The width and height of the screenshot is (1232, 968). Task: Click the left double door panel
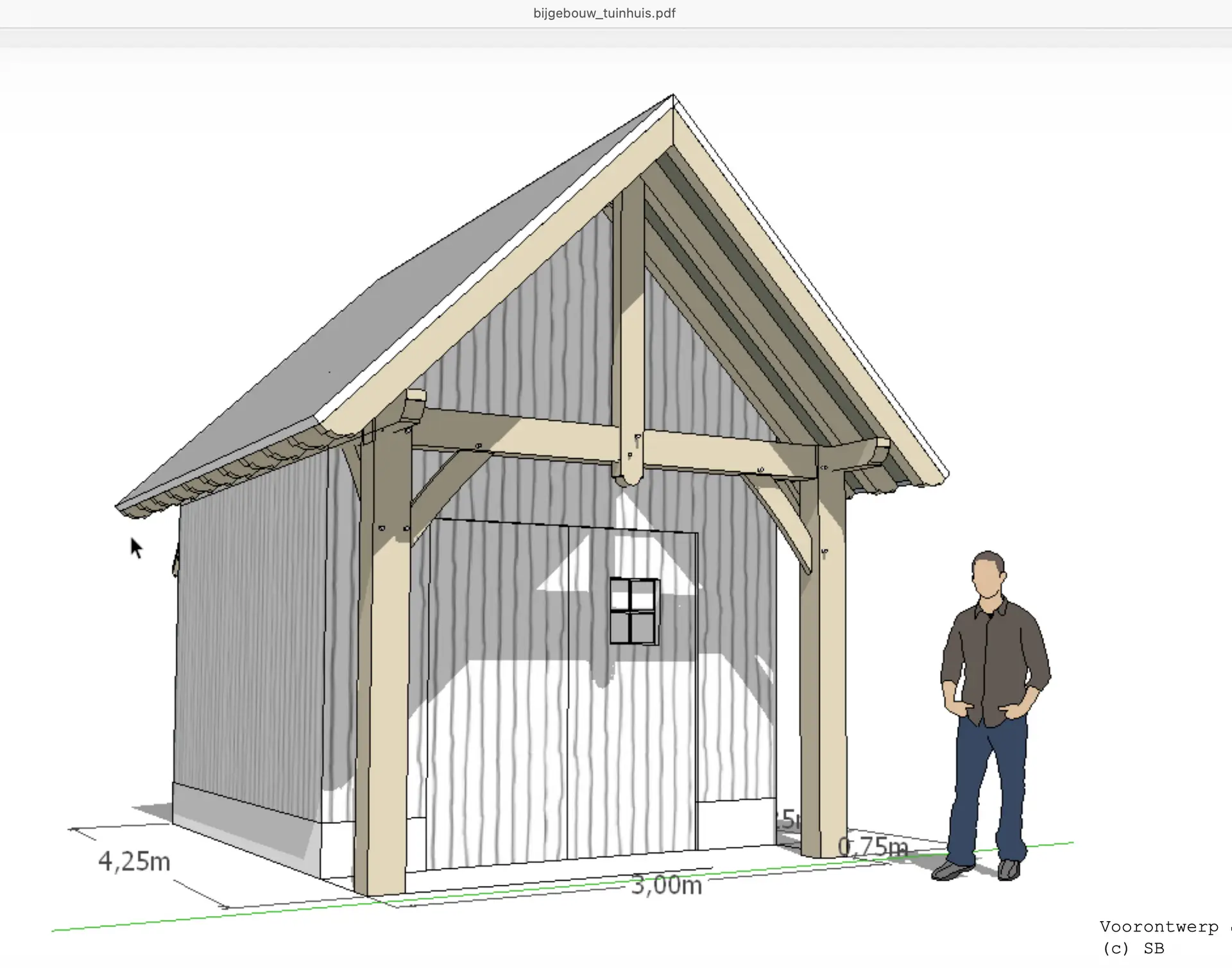click(x=497, y=693)
